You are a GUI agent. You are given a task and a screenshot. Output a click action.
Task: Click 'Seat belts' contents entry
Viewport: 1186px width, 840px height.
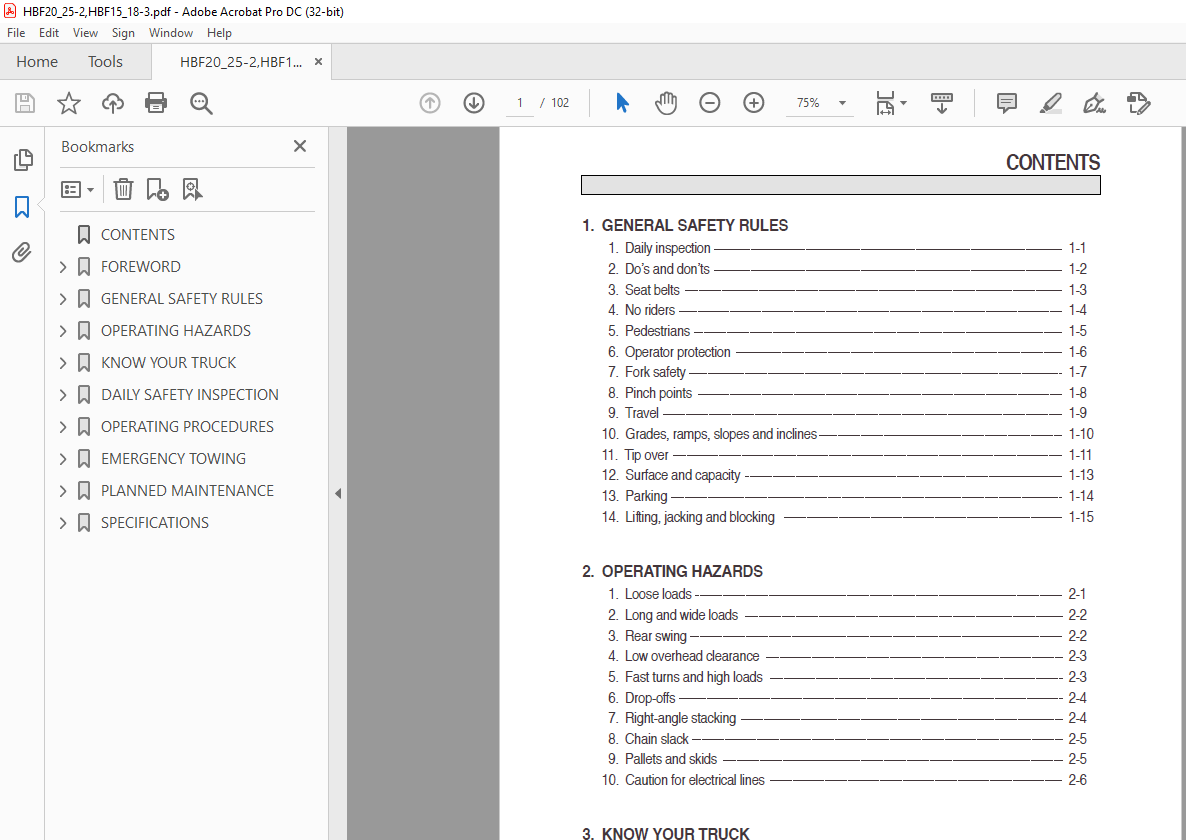coord(652,290)
